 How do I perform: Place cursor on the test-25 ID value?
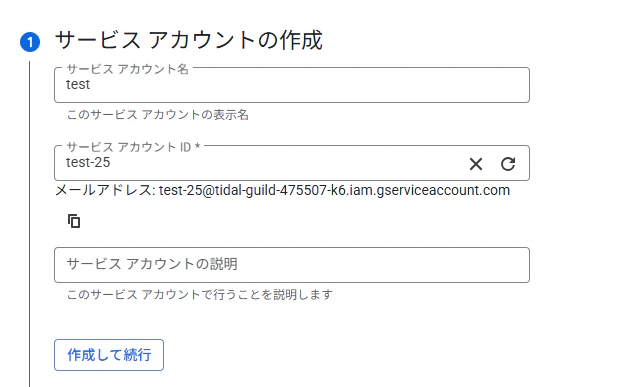(88, 163)
